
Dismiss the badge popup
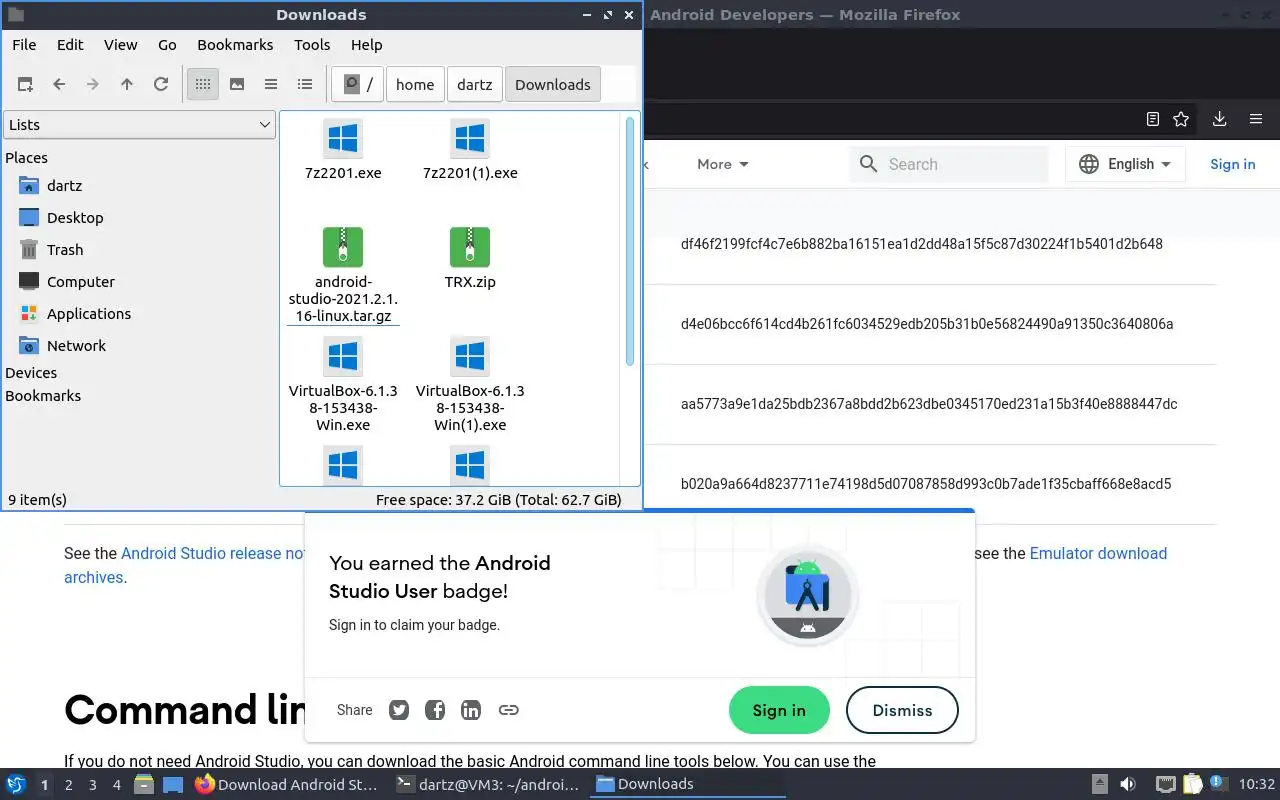[x=902, y=710]
